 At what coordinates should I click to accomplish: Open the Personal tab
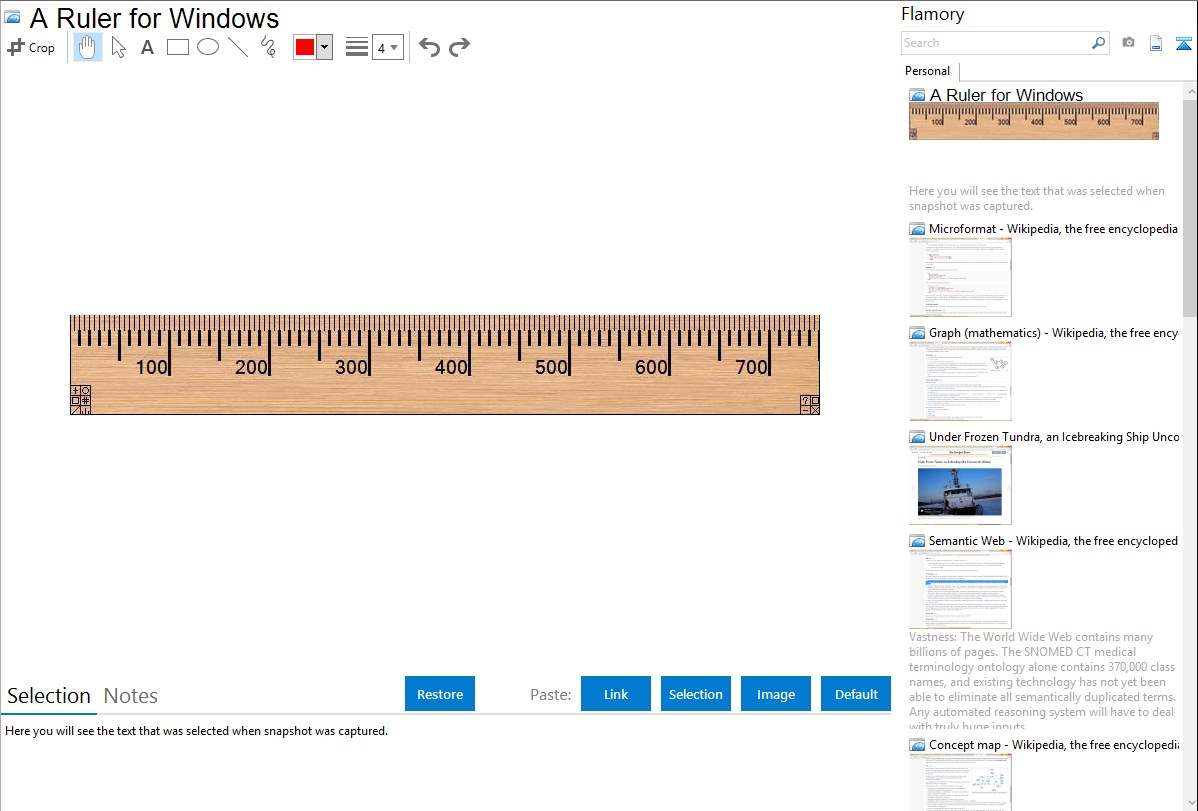click(928, 70)
